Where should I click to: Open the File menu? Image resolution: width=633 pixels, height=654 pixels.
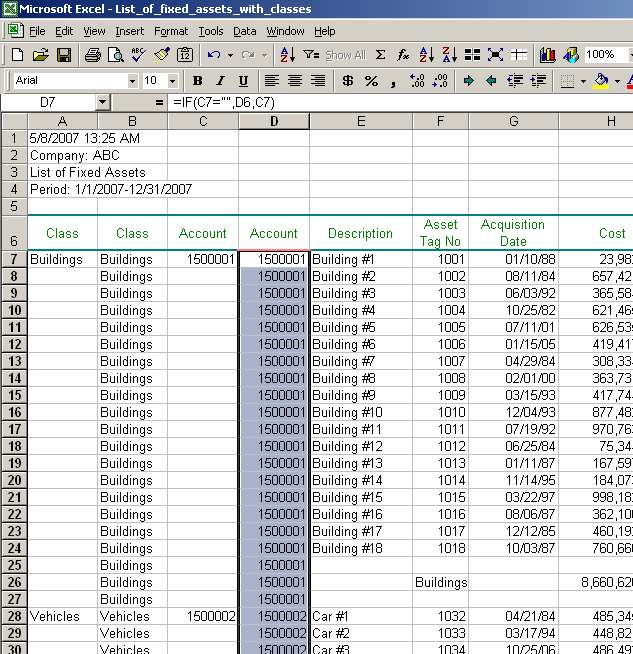37,31
